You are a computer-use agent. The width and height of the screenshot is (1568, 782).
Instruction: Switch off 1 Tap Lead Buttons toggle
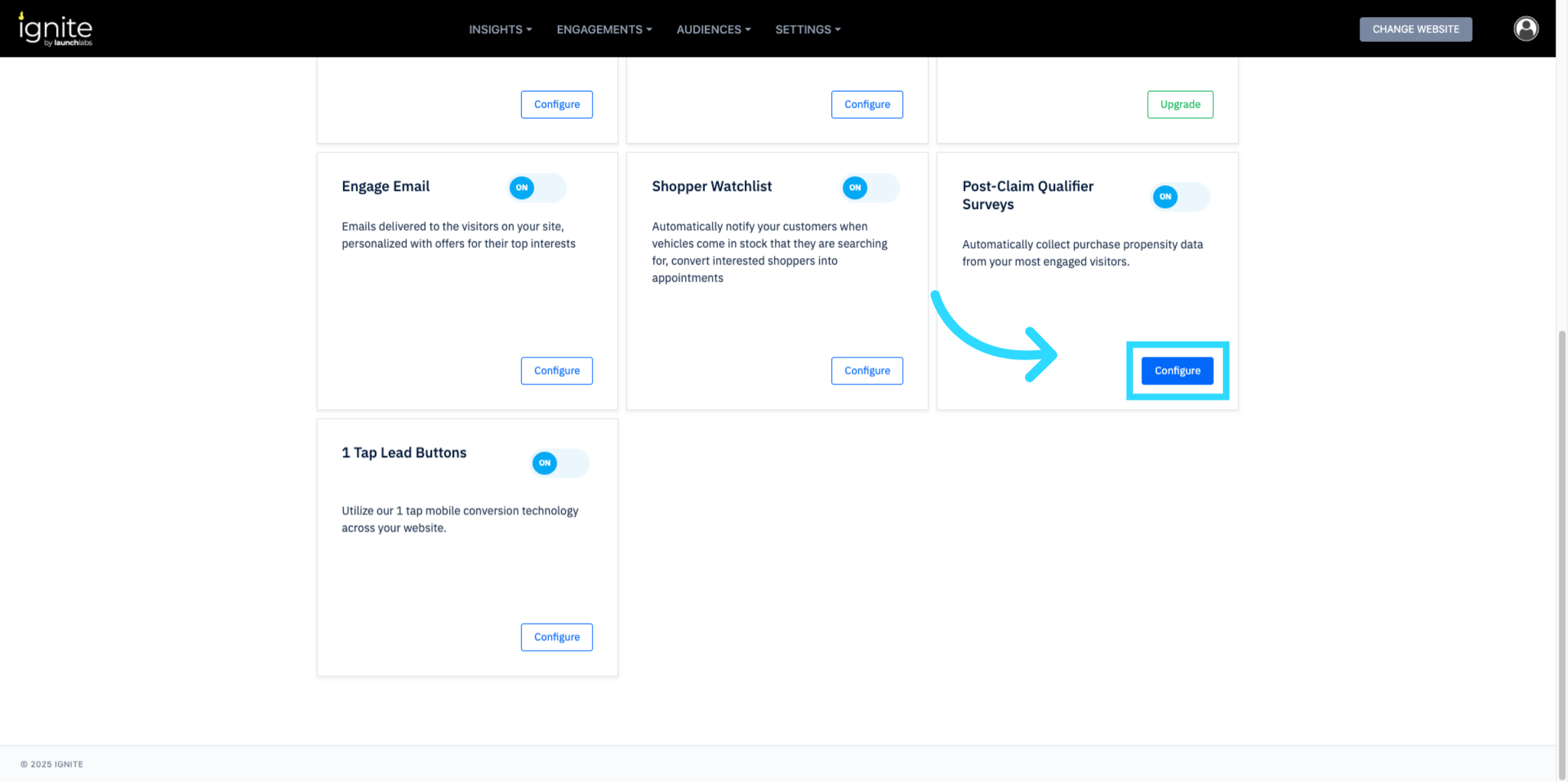(x=559, y=463)
